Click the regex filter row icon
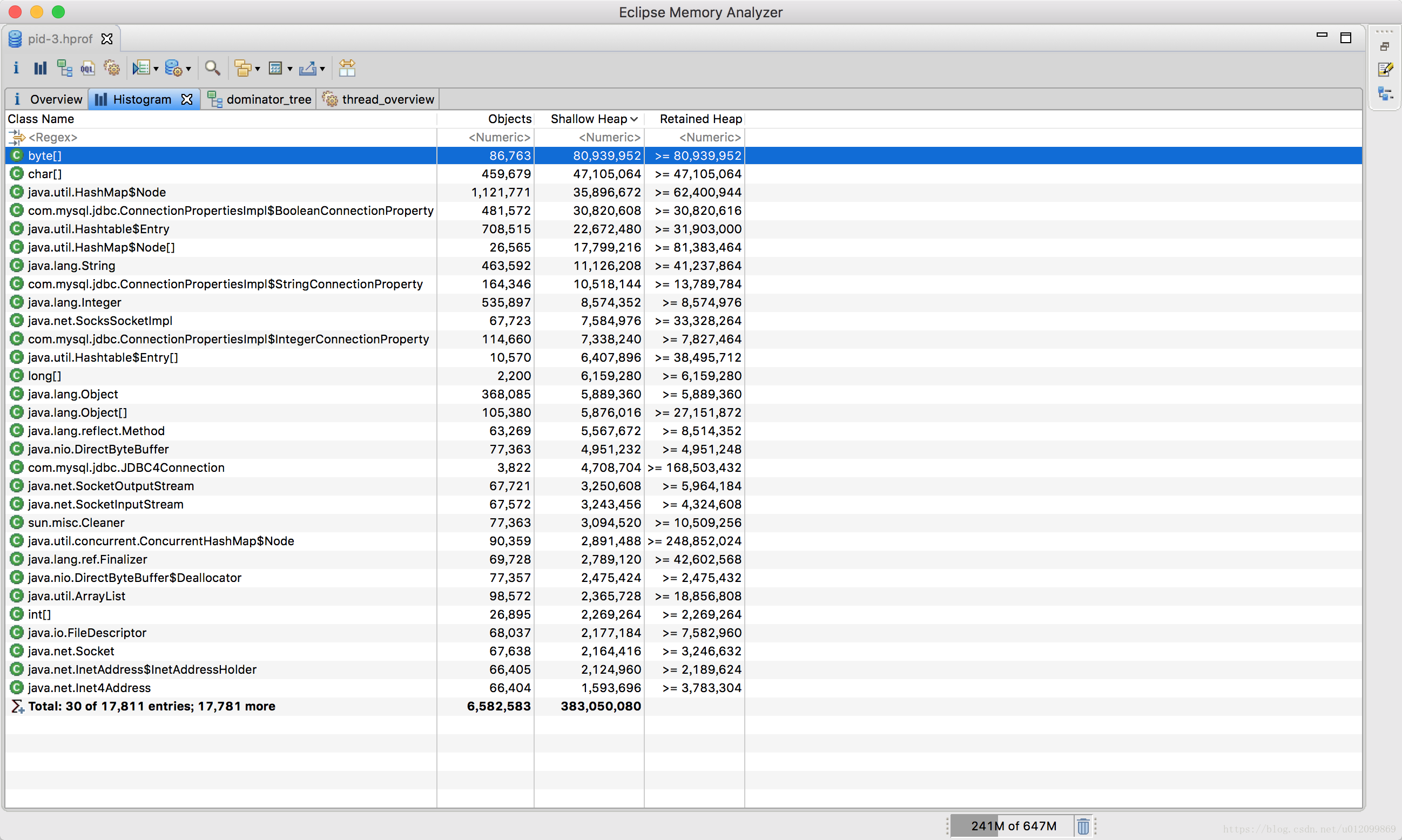 pos(17,137)
